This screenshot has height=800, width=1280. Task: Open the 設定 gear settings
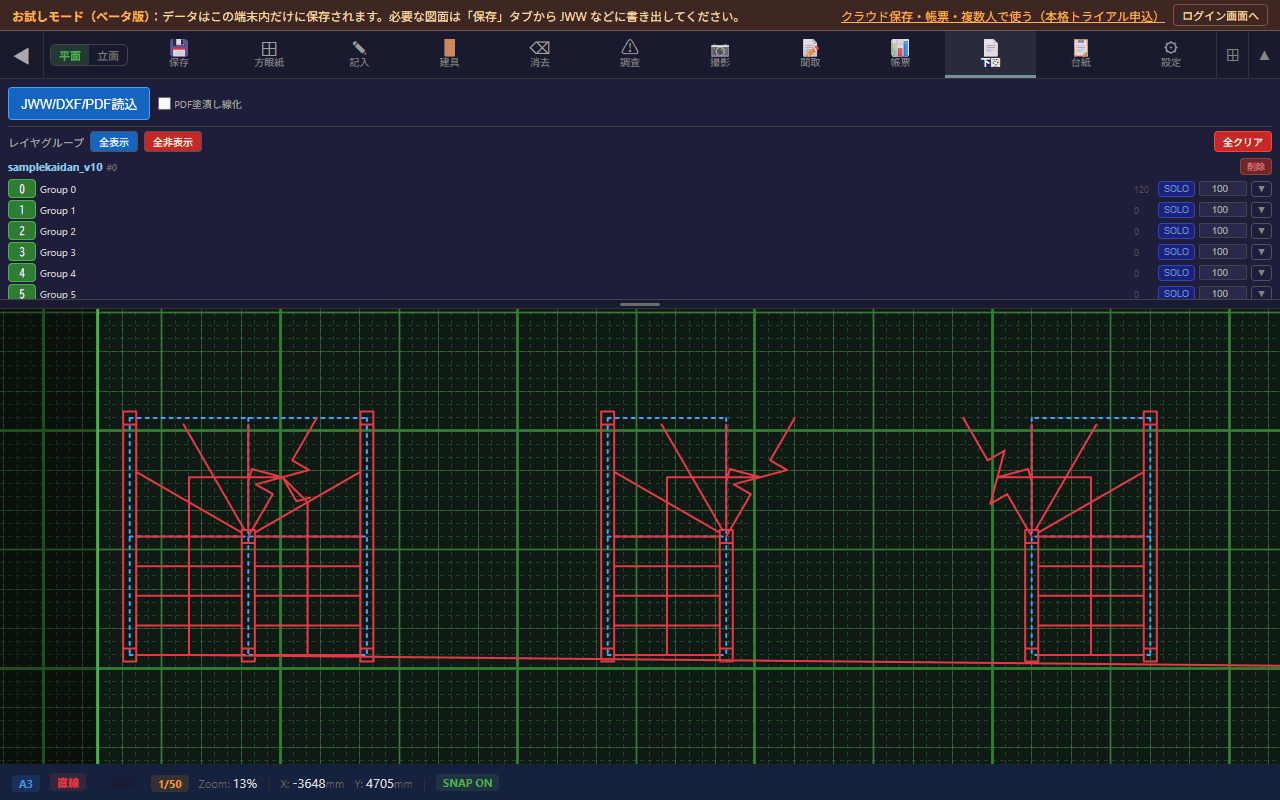click(x=1171, y=54)
